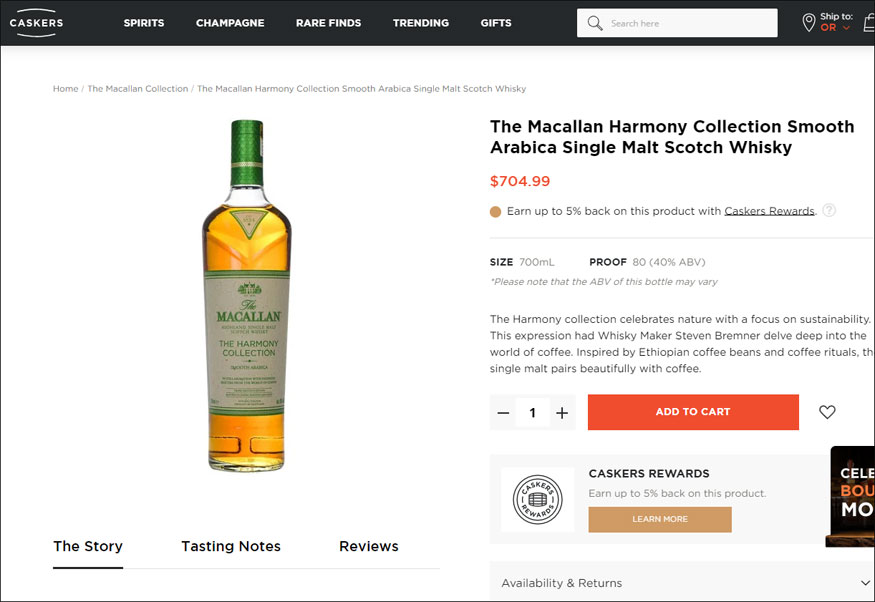The height and width of the screenshot is (602, 875).
Task: Open the Rare Finds menu
Action: click(328, 23)
